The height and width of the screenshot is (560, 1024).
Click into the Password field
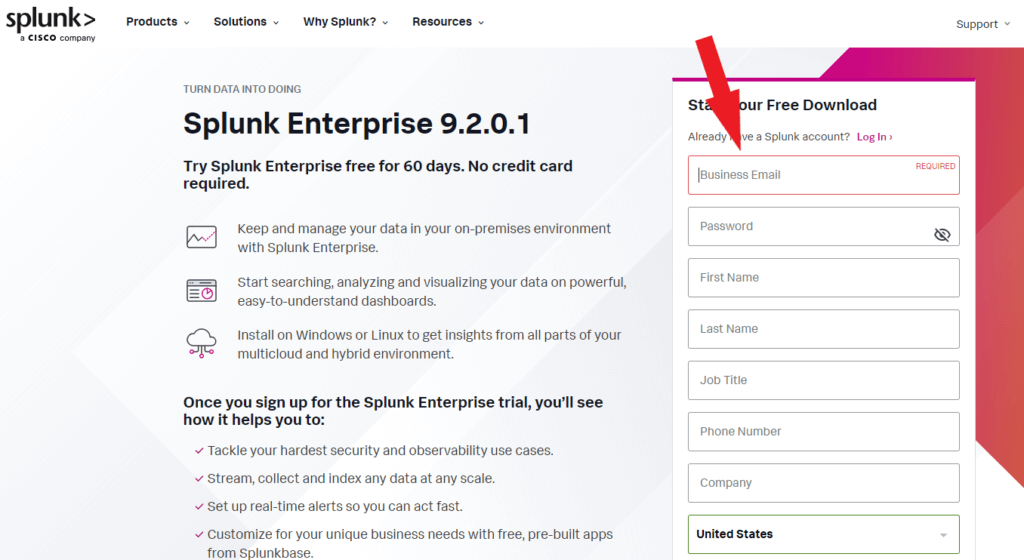(824, 226)
